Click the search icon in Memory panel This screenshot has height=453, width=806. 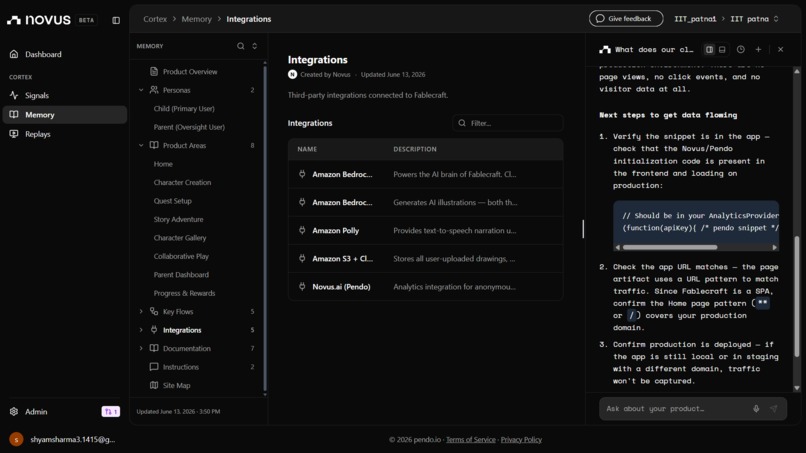(241, 46)
